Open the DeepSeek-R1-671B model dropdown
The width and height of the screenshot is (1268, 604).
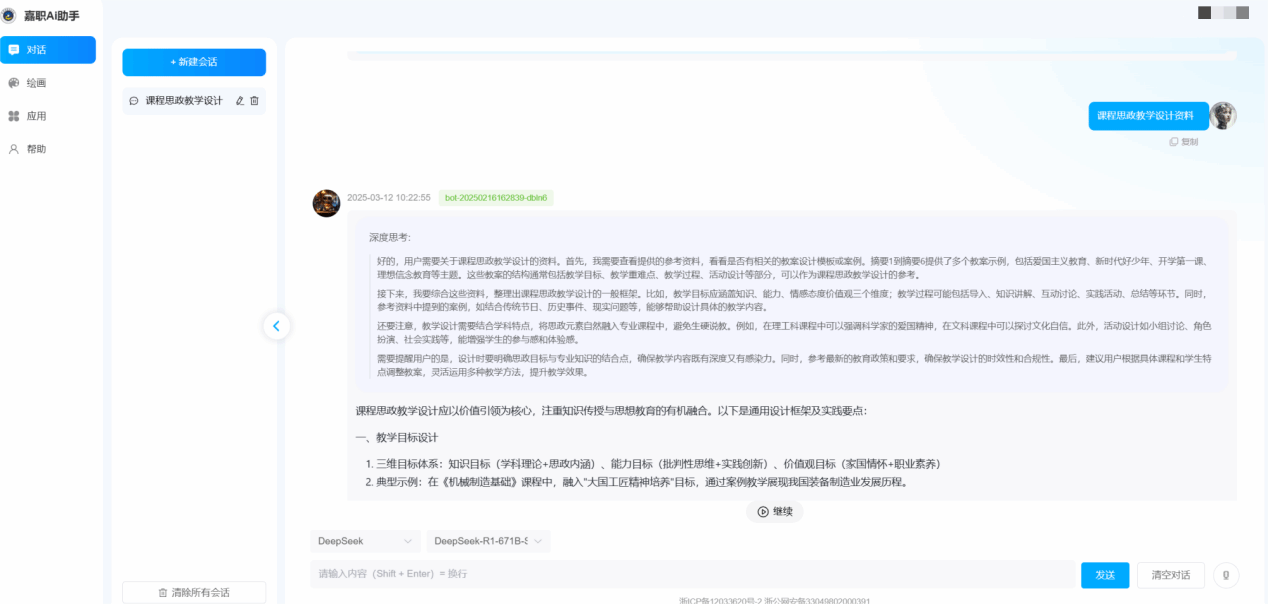(488, 541)
